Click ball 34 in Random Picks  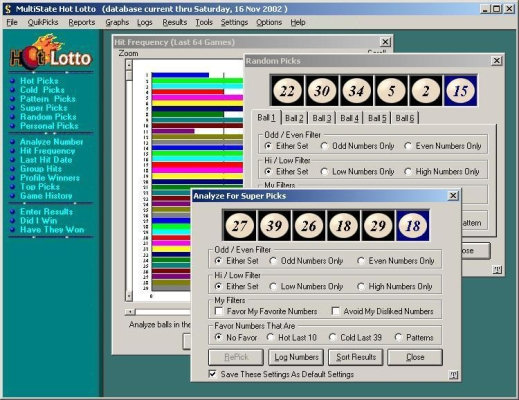pos(356,91)
